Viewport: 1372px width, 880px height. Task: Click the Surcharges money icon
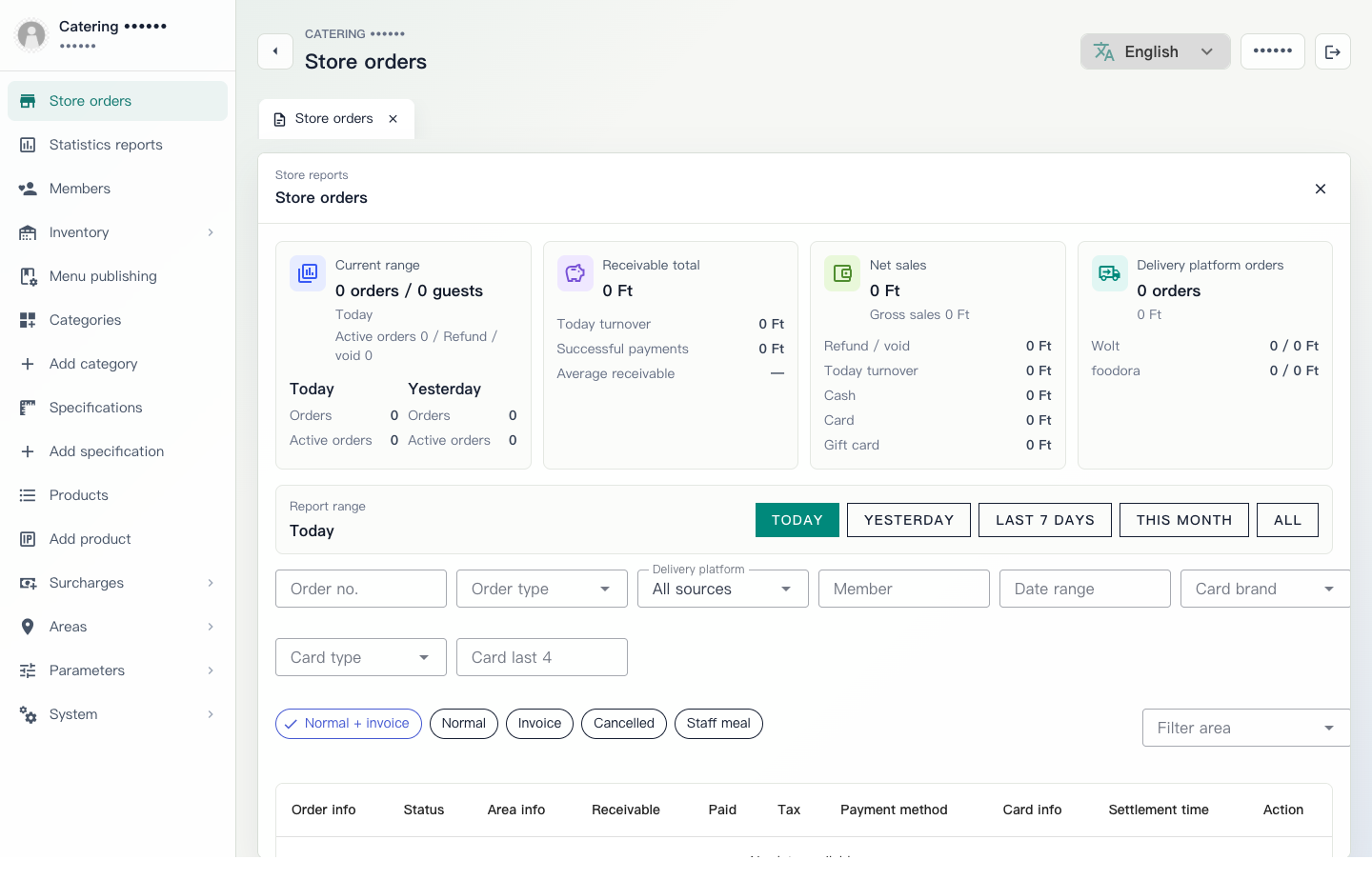click(28, 583)
